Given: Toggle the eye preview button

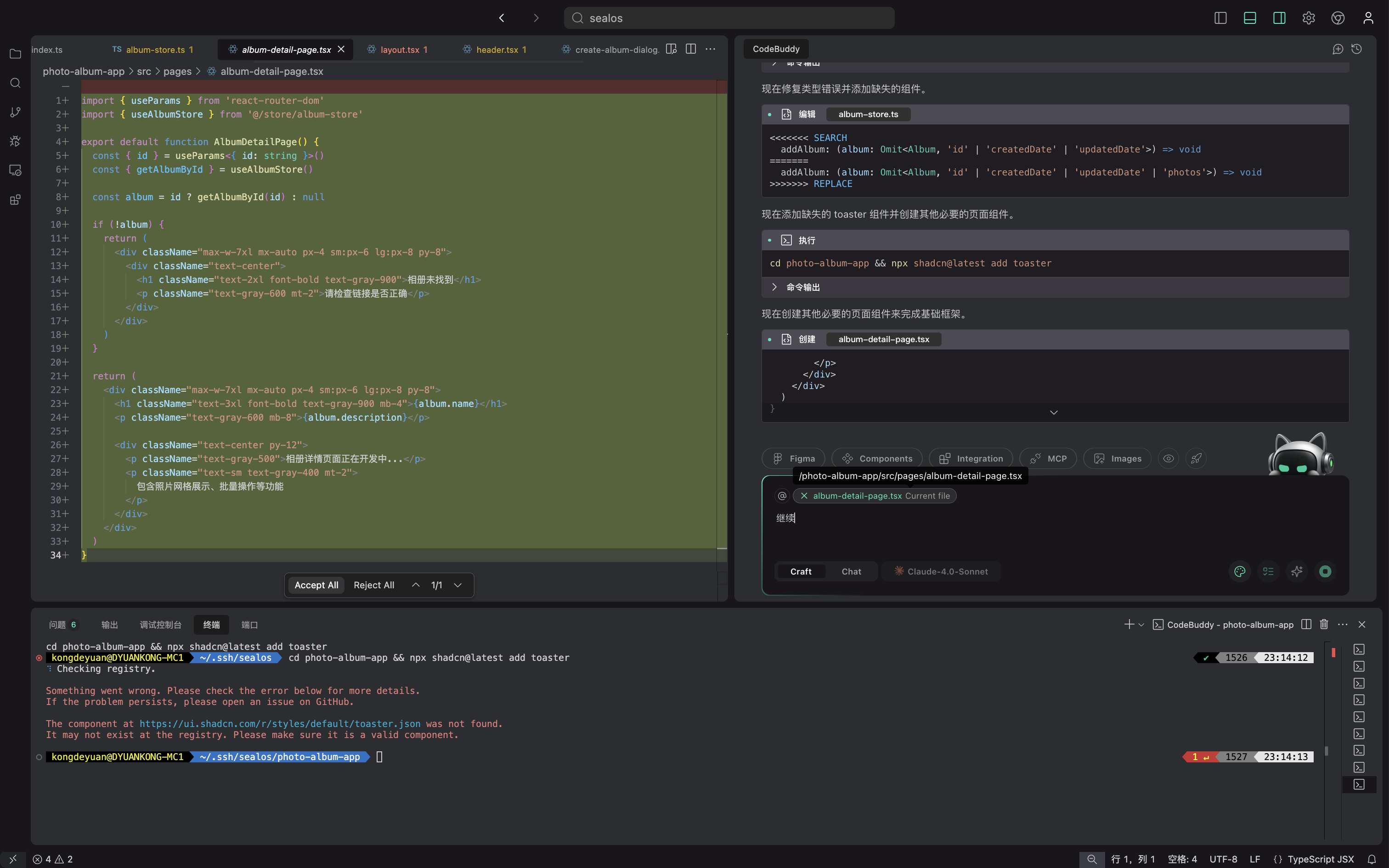Looking at the screenshot, I should click(x=1169, y=459).
